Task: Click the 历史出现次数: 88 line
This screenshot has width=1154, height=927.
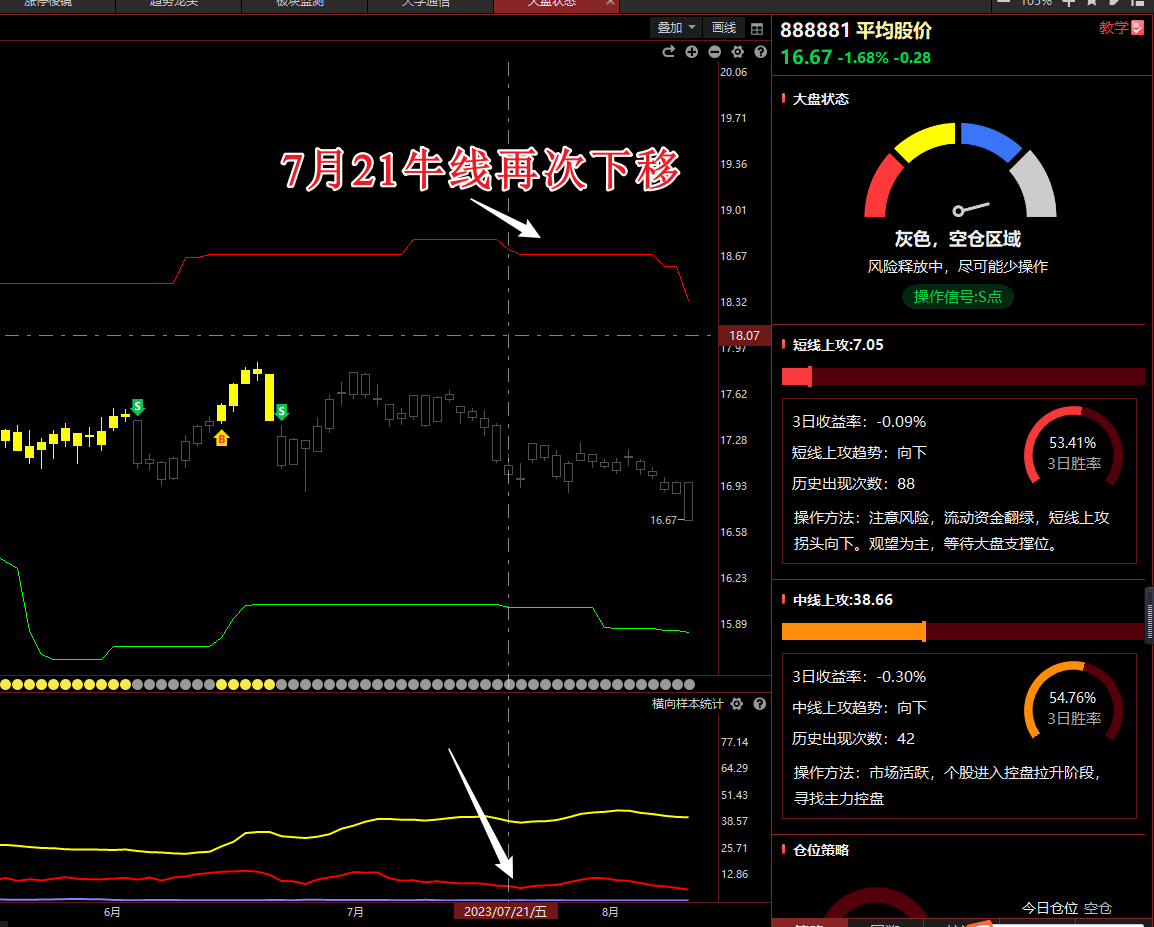Action: 853,483
